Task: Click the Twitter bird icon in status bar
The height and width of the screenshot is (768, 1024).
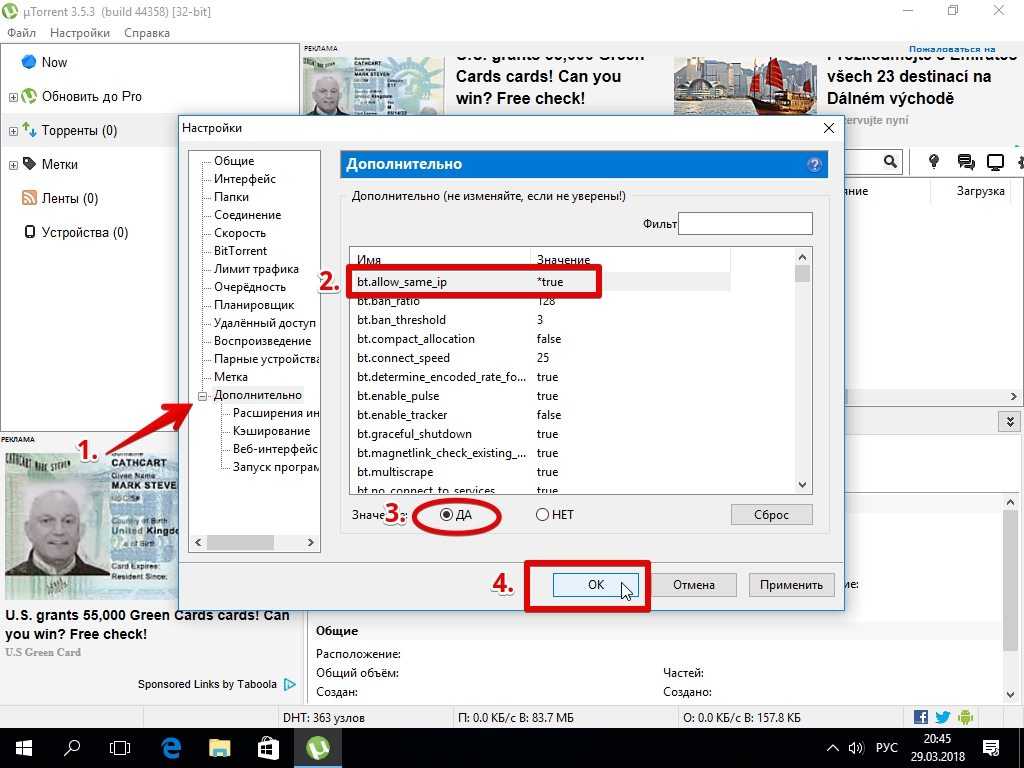Action: 942,717
